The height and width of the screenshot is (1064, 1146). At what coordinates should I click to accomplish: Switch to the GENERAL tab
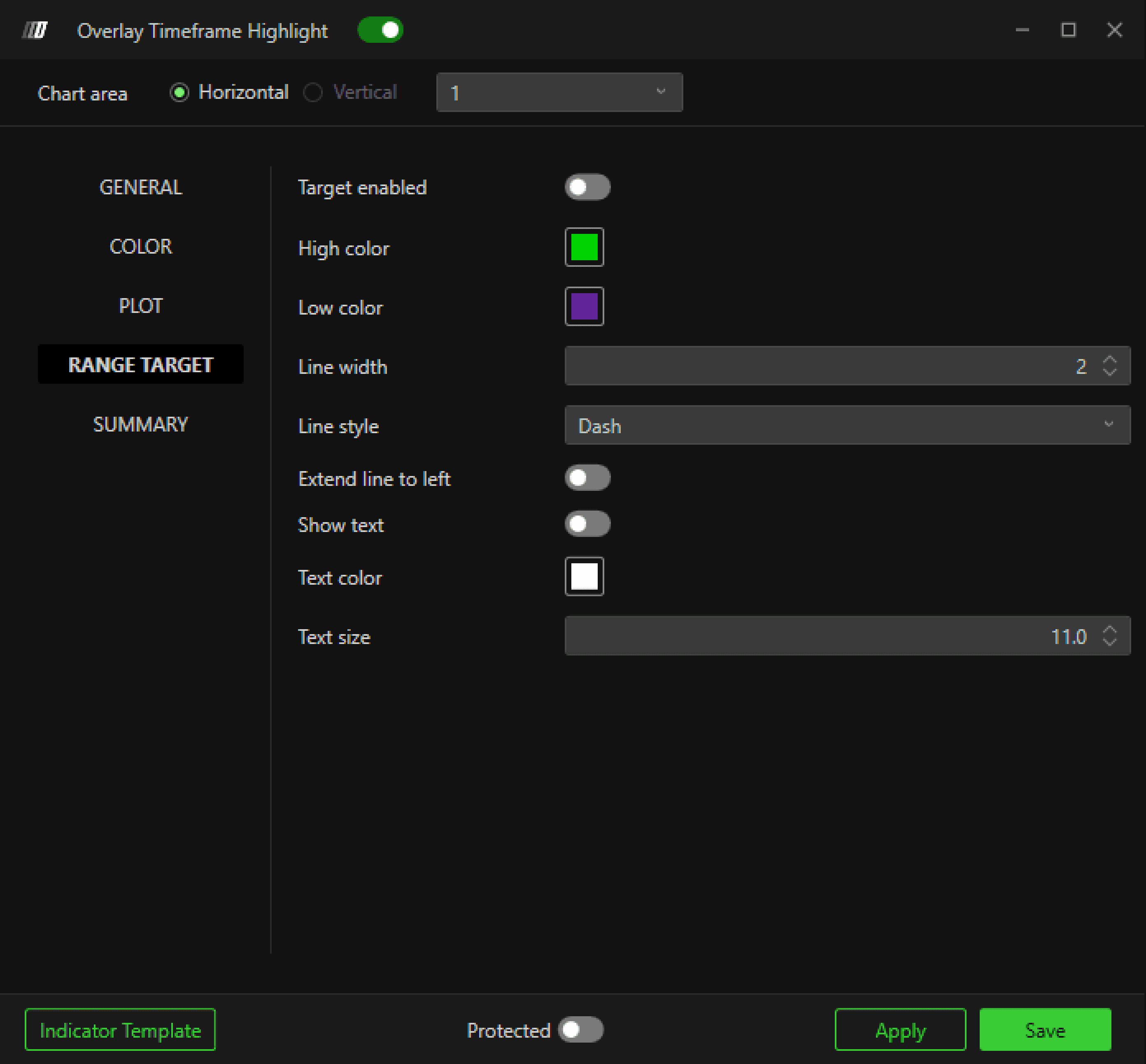pos(140,187)
